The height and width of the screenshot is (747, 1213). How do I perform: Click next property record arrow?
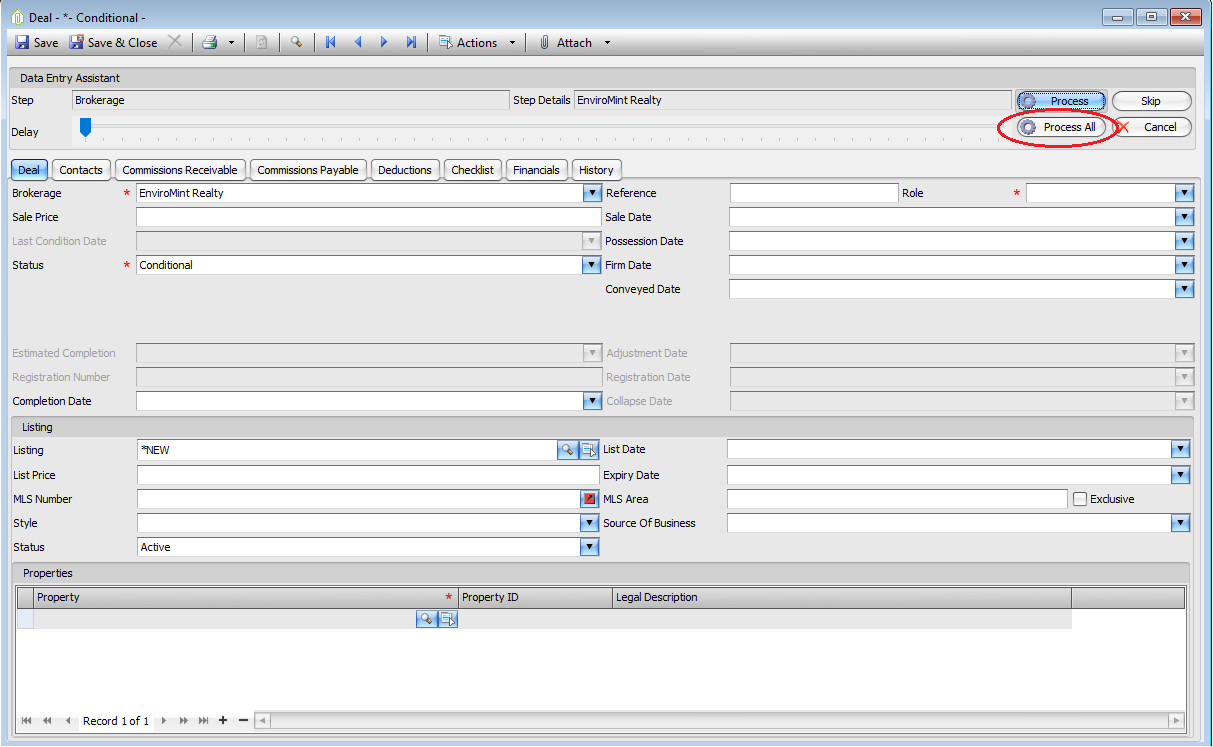pos(164,721)
